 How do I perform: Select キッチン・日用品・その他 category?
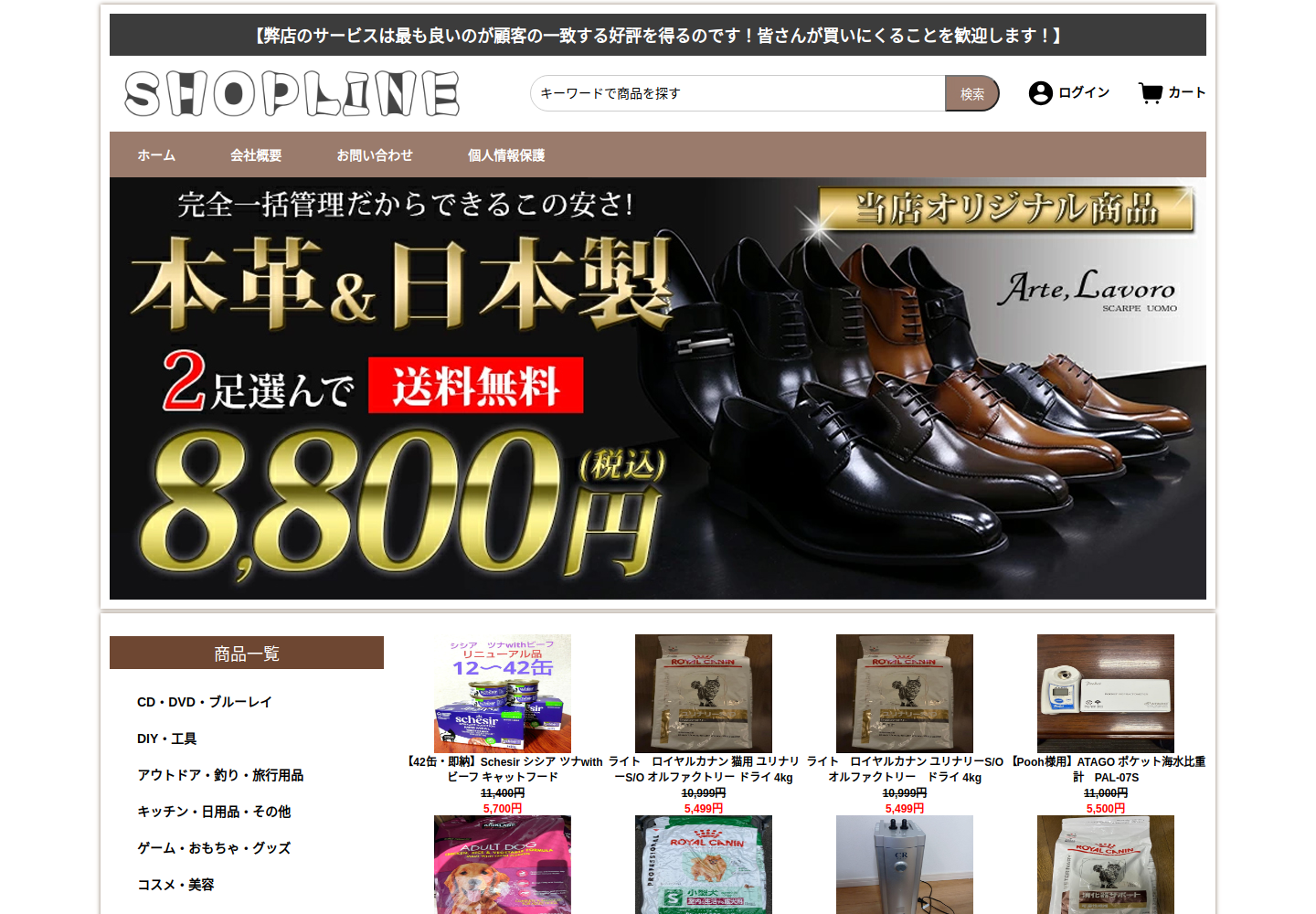point(214,812)
